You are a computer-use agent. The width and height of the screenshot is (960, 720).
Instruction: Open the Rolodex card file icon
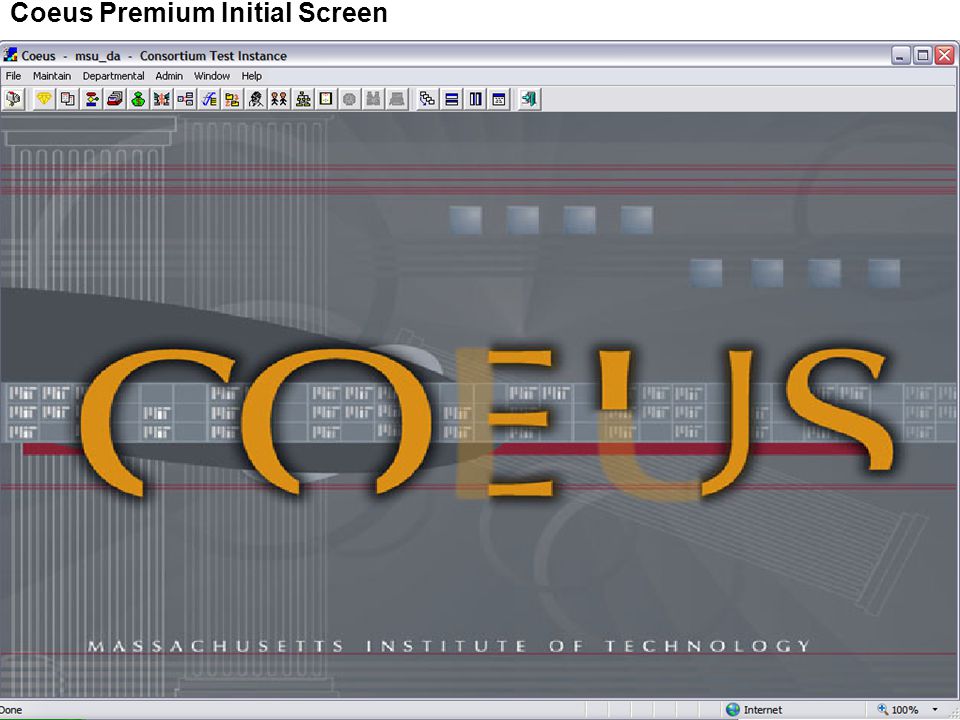pyautogui.click(x=114, y=99)
